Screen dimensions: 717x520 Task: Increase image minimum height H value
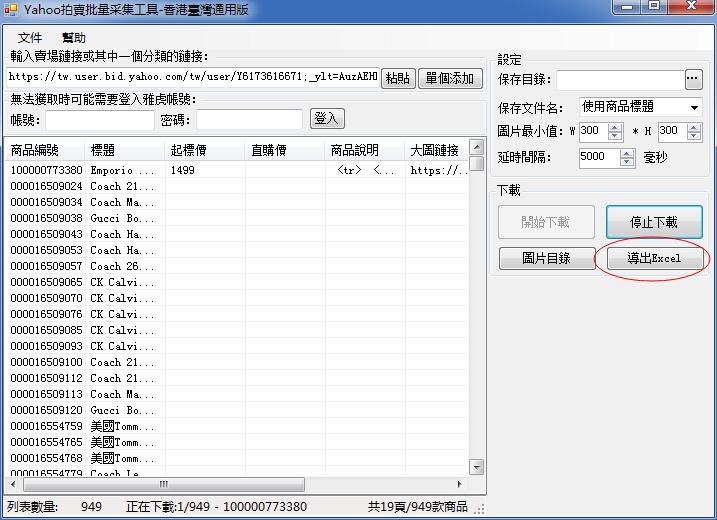tap(694, 128)
